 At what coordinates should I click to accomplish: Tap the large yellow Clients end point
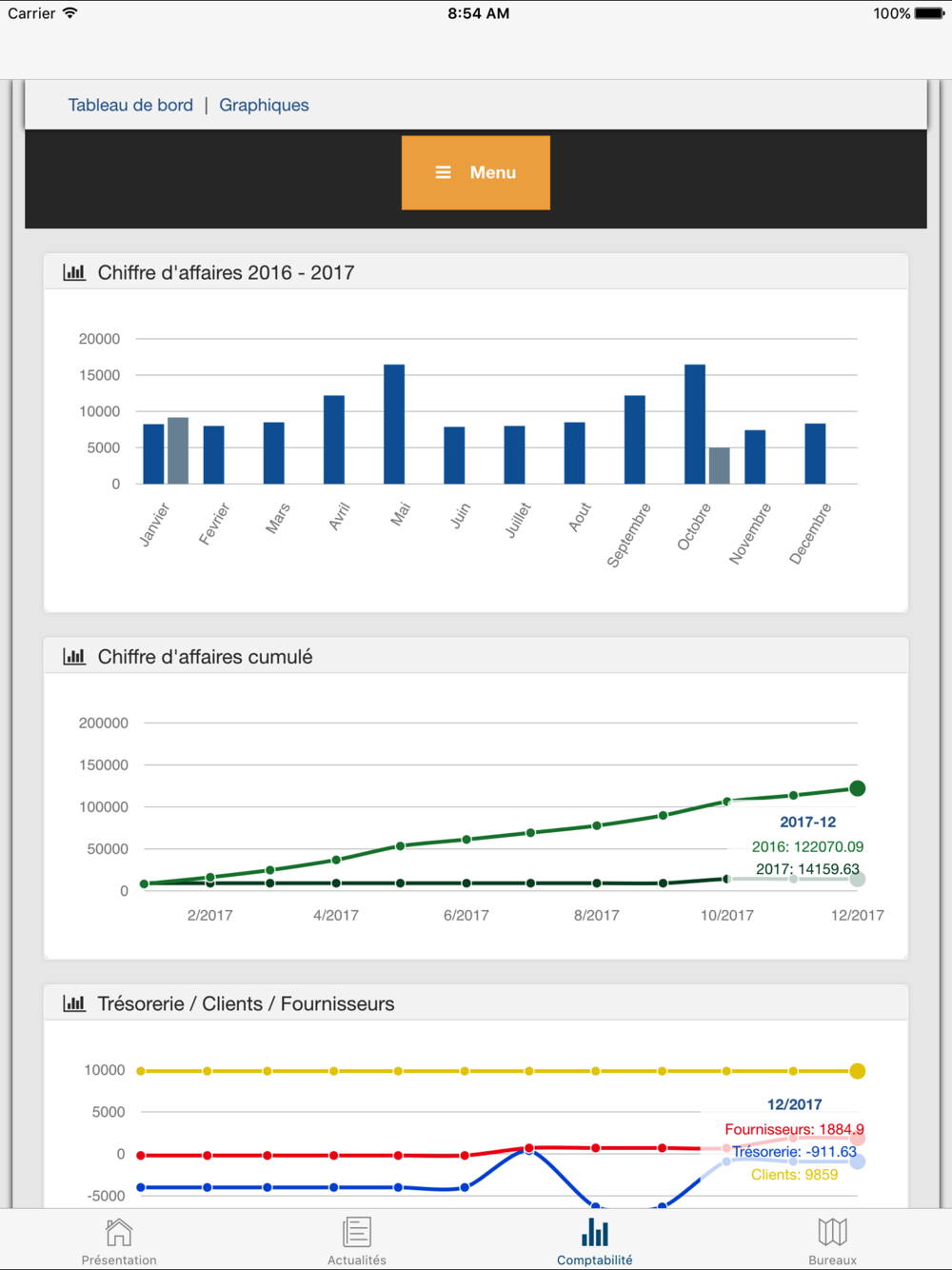coord(858,1071)
